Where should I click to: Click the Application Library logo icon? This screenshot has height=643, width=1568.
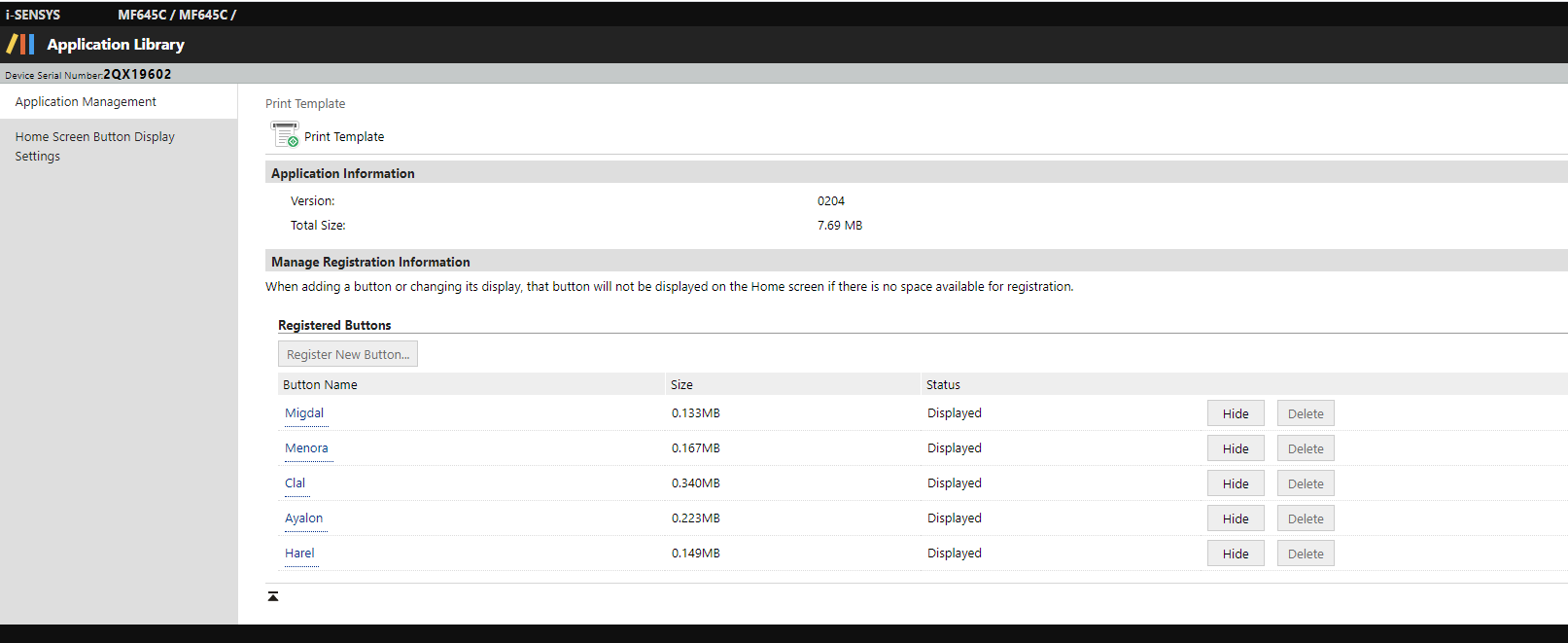coord(20,44)
